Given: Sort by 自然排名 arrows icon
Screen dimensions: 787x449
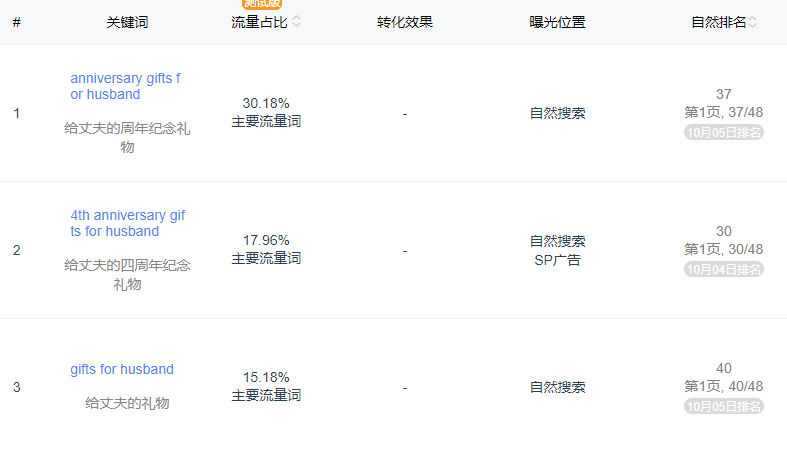Looking at the screenshot, I should coord(752,22).
